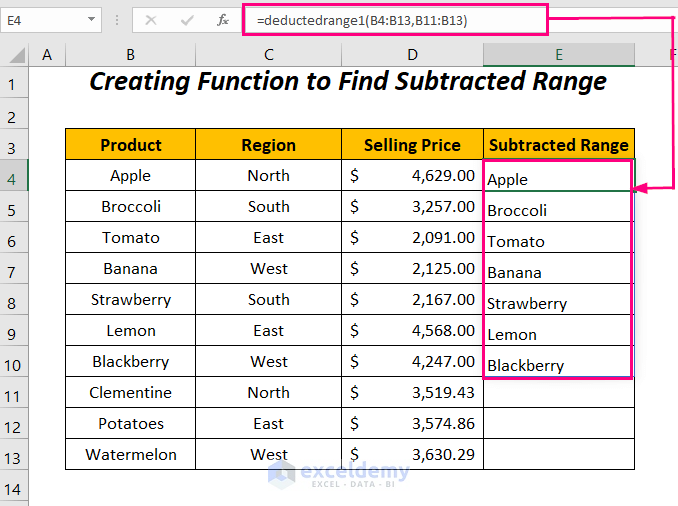The width and height of the screenshot is (678, 506).
Task: Select 'Tomato' cell in Product column
Action: tap(131, 237)
